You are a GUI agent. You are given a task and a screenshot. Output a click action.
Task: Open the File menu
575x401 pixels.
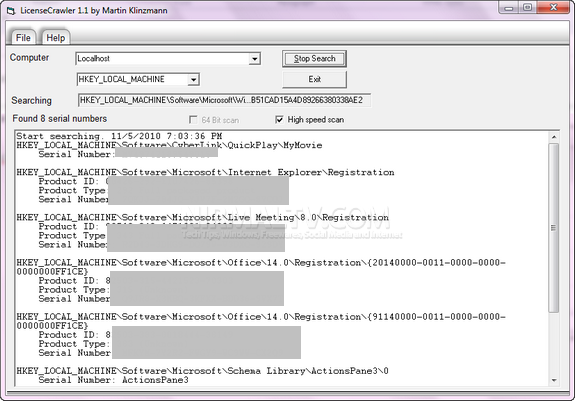[23, 38]
